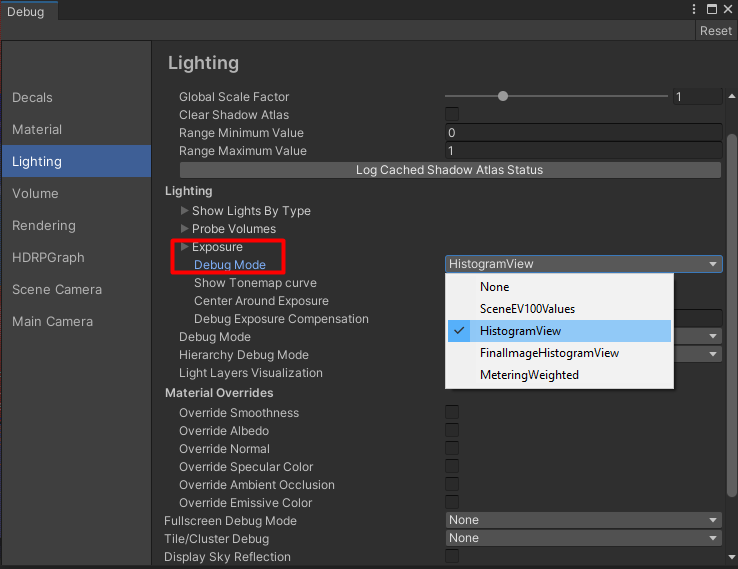This screenshot has width=738, height=569.
Task: Open Tile/Cluster Debug dropdown
Action: (584, 538)
